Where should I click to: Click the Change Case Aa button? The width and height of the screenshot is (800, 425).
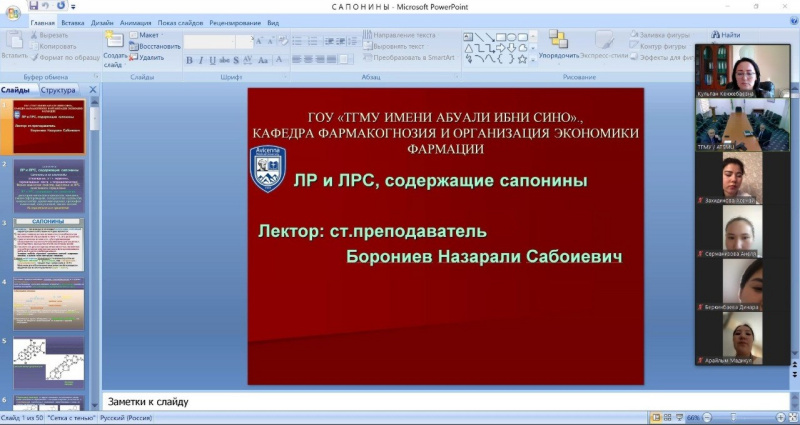coord(263,60)
